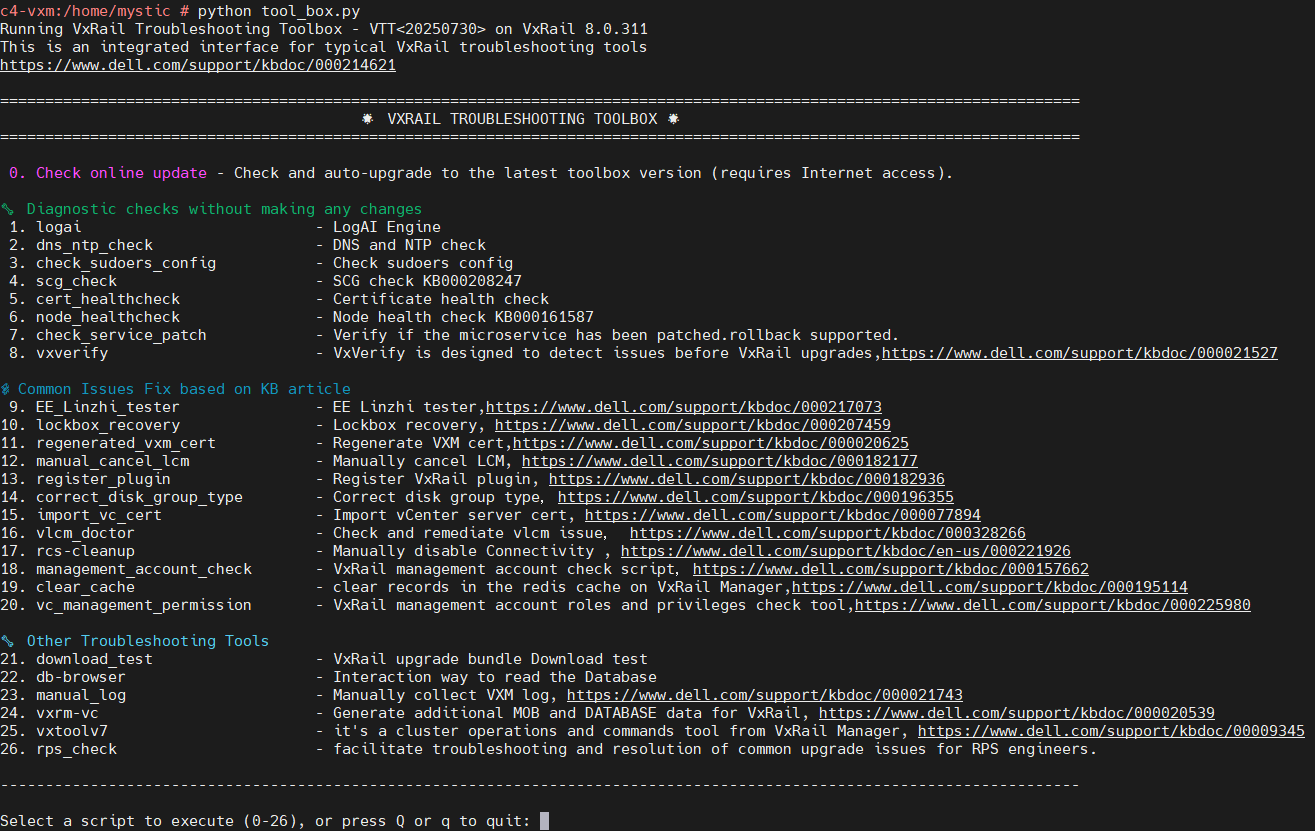This screenshot has height=831, width=1315.
Task: Click the 'regenerated_vxm_cert' script name
Action: pyautogui.click(x=126, y=443)
